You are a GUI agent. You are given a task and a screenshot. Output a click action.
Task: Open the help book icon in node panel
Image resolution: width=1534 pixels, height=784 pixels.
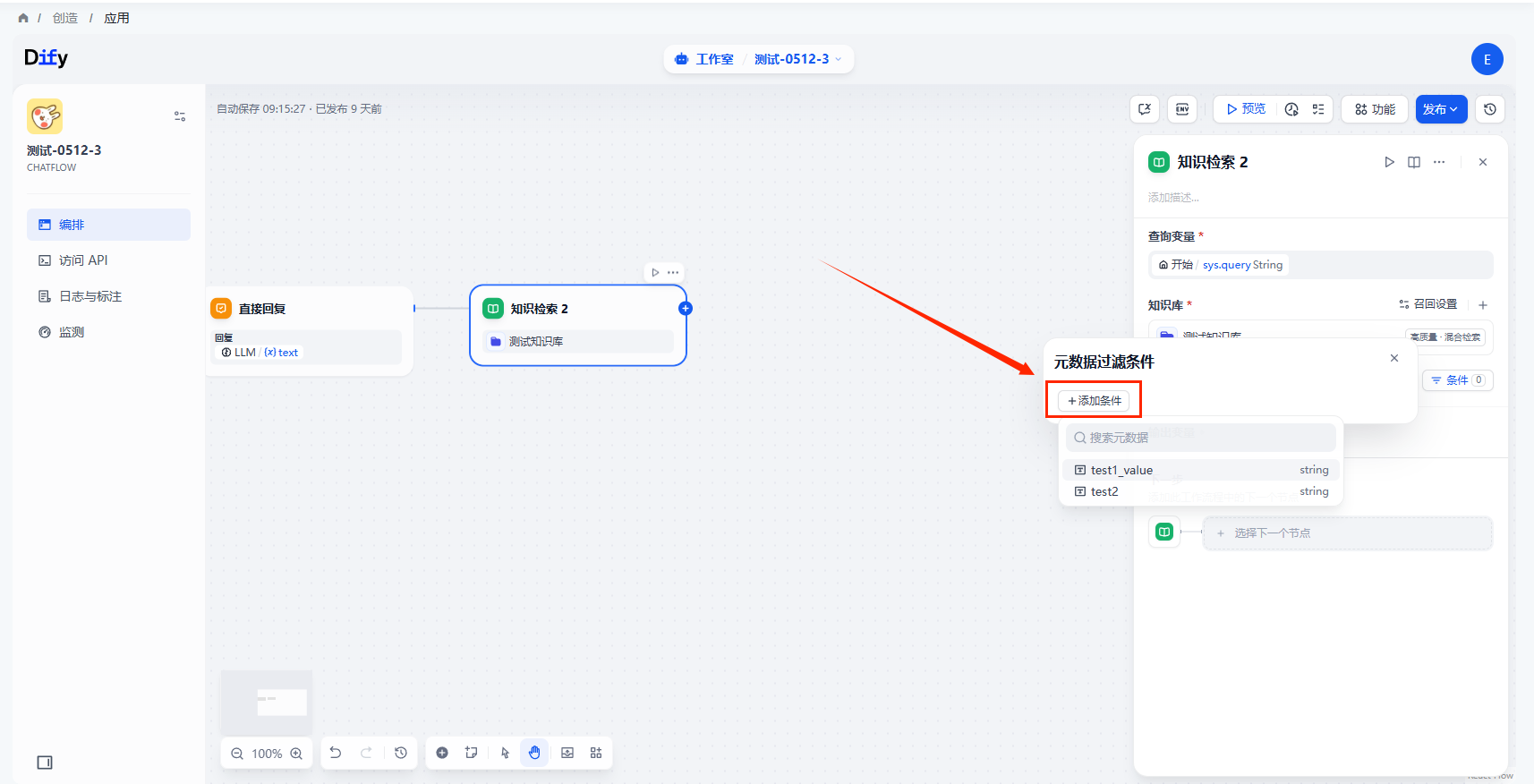click(1414, 162)
